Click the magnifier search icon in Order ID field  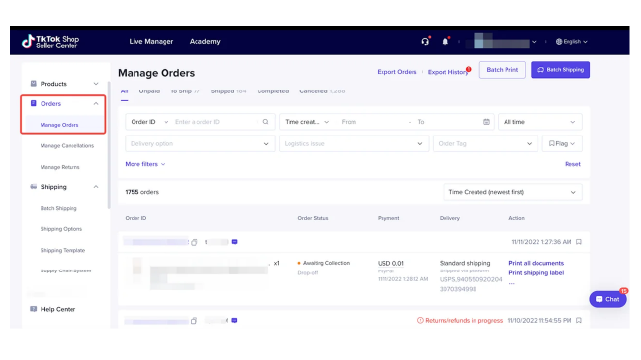click(x=265, y=122)
